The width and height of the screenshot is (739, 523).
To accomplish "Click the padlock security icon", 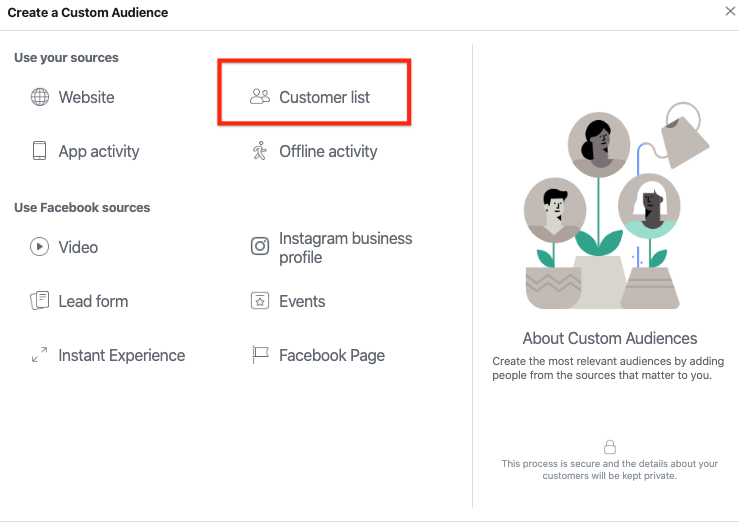I will pos(610,447).
